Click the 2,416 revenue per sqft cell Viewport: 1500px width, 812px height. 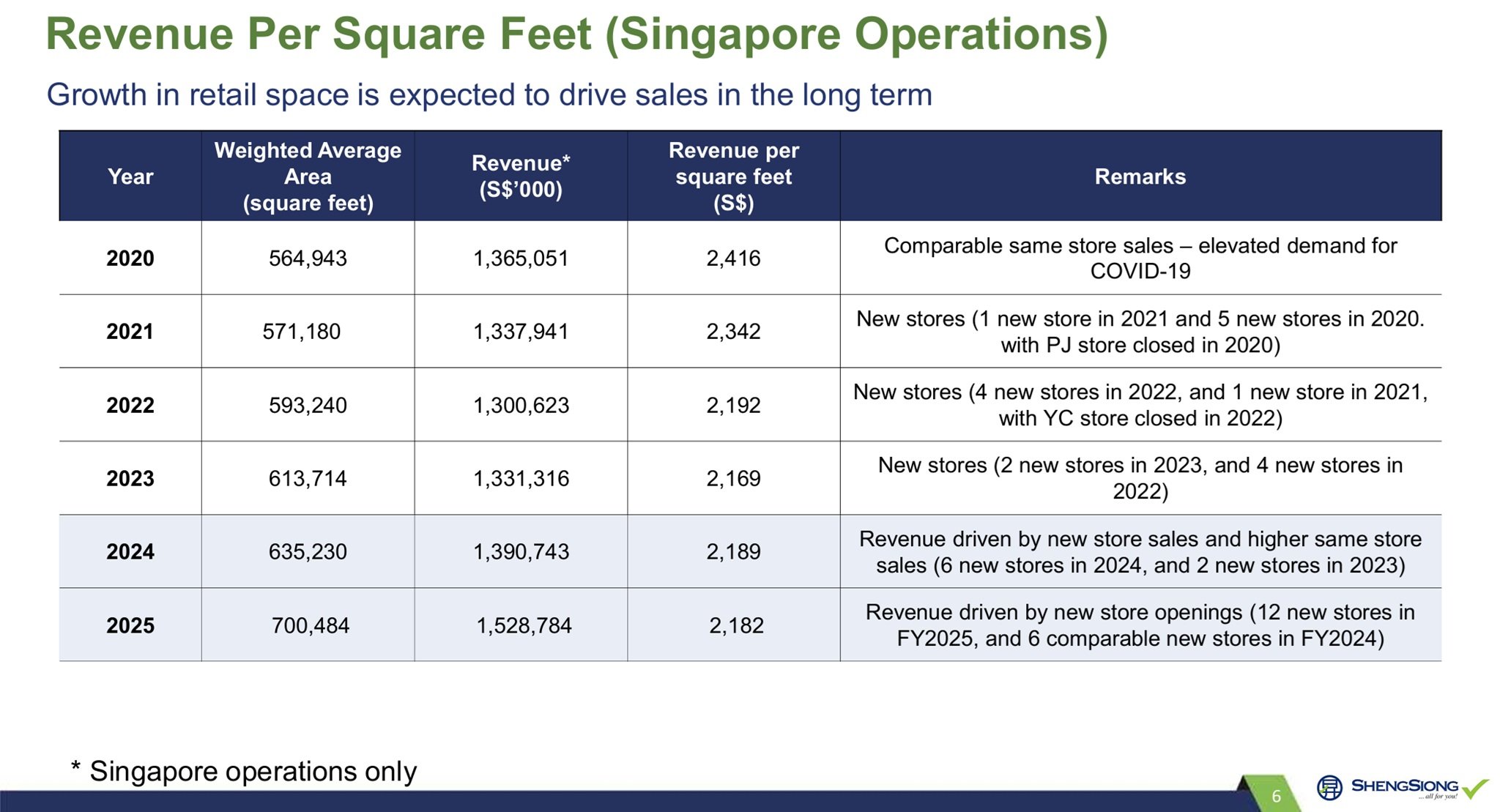pos(733,258)
